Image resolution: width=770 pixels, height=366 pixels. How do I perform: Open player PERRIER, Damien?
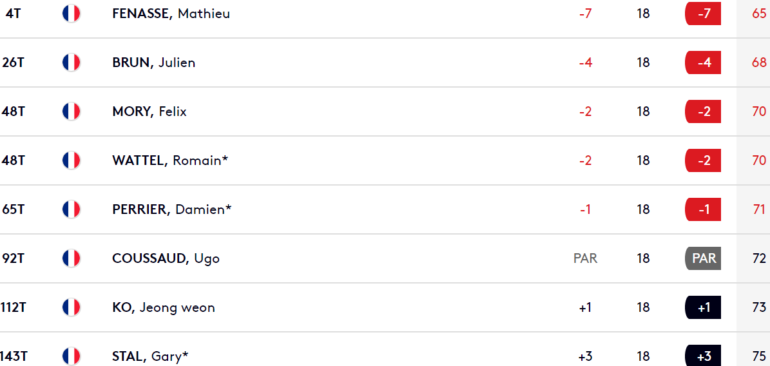tap(172, 210)
